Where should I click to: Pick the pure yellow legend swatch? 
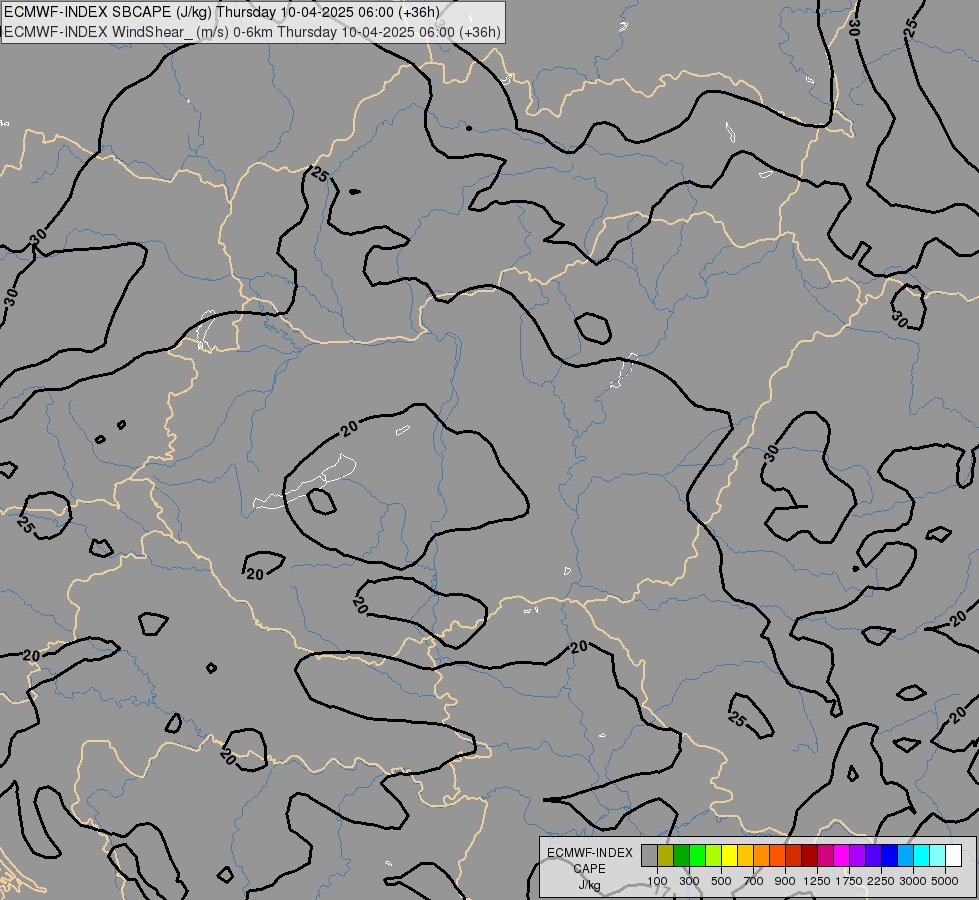tap(729, 856)
